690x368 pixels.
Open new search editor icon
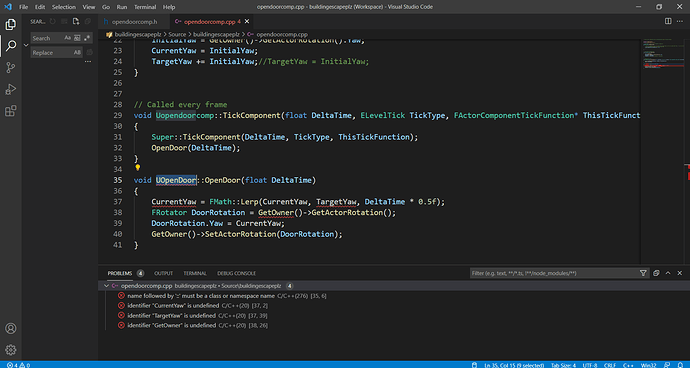(76, 21)
